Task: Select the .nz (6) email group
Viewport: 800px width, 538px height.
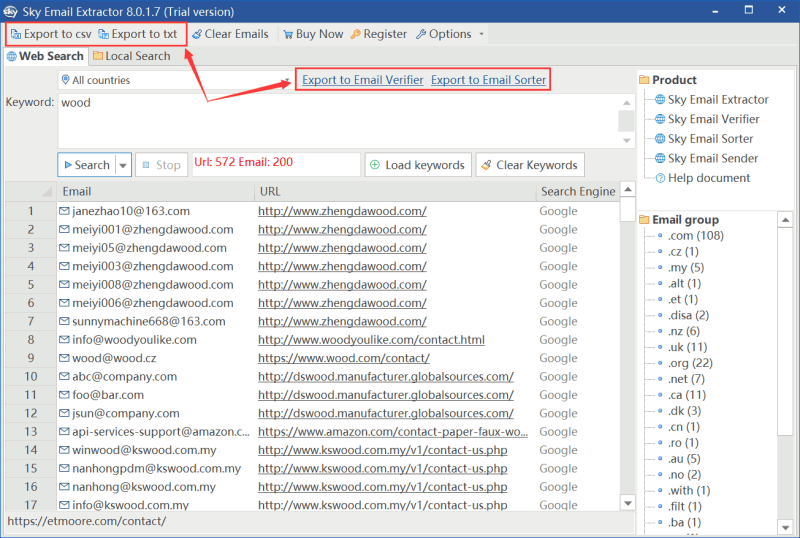Action: click(x=684, y=331)
